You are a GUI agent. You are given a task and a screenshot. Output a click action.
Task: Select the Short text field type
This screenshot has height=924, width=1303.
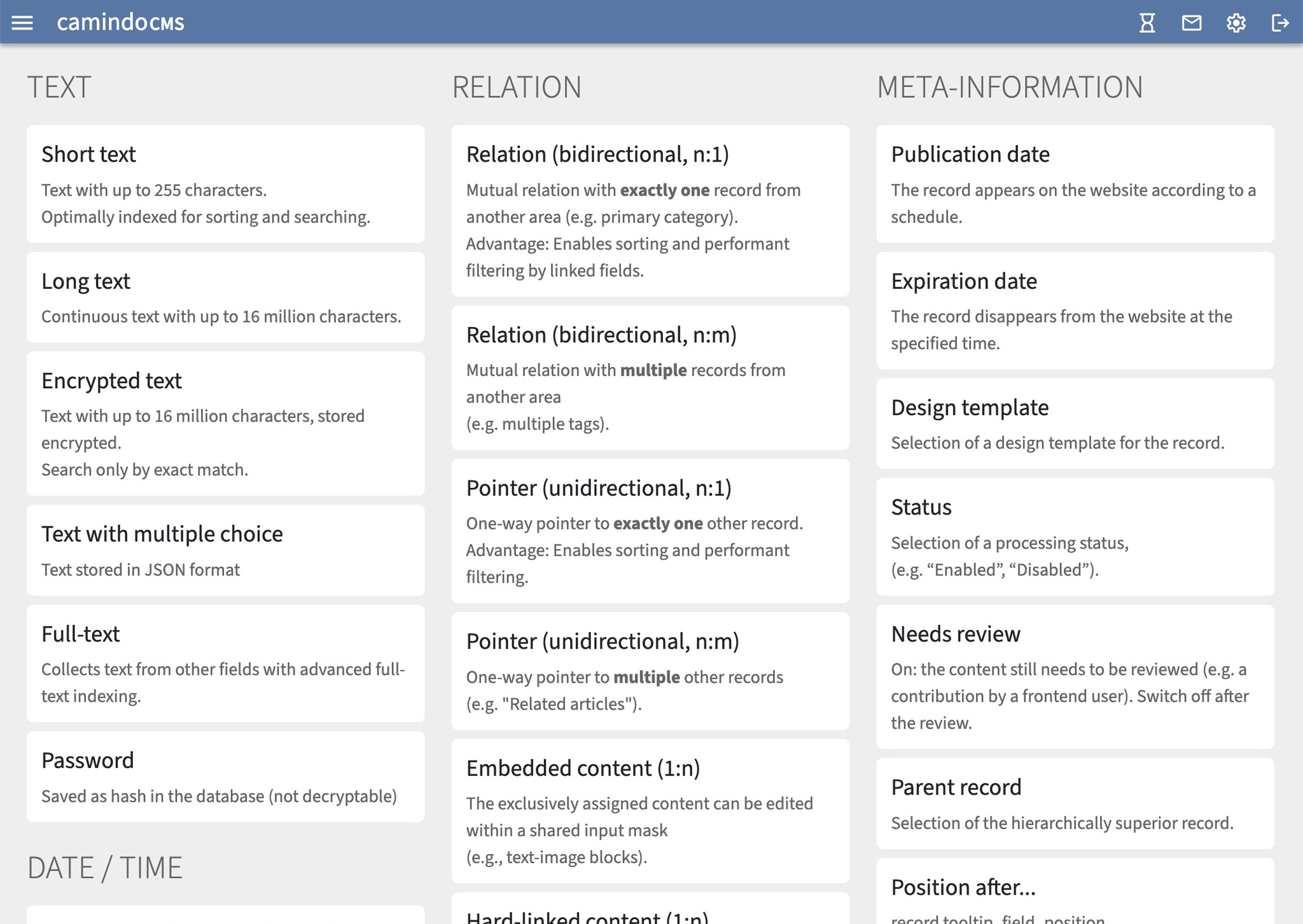pyautogui.click(x=225, y=184)
